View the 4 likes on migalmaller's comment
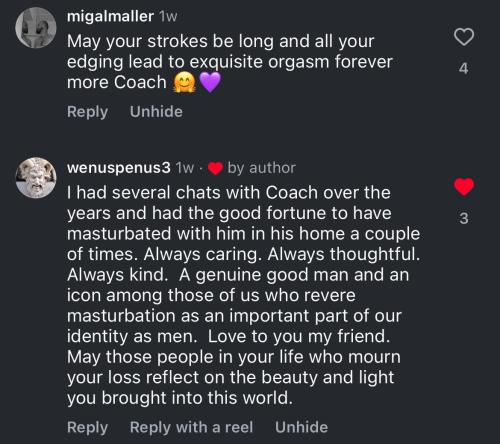Image resolution: width=500 pixels, height=444 pixels. (464, 68)
